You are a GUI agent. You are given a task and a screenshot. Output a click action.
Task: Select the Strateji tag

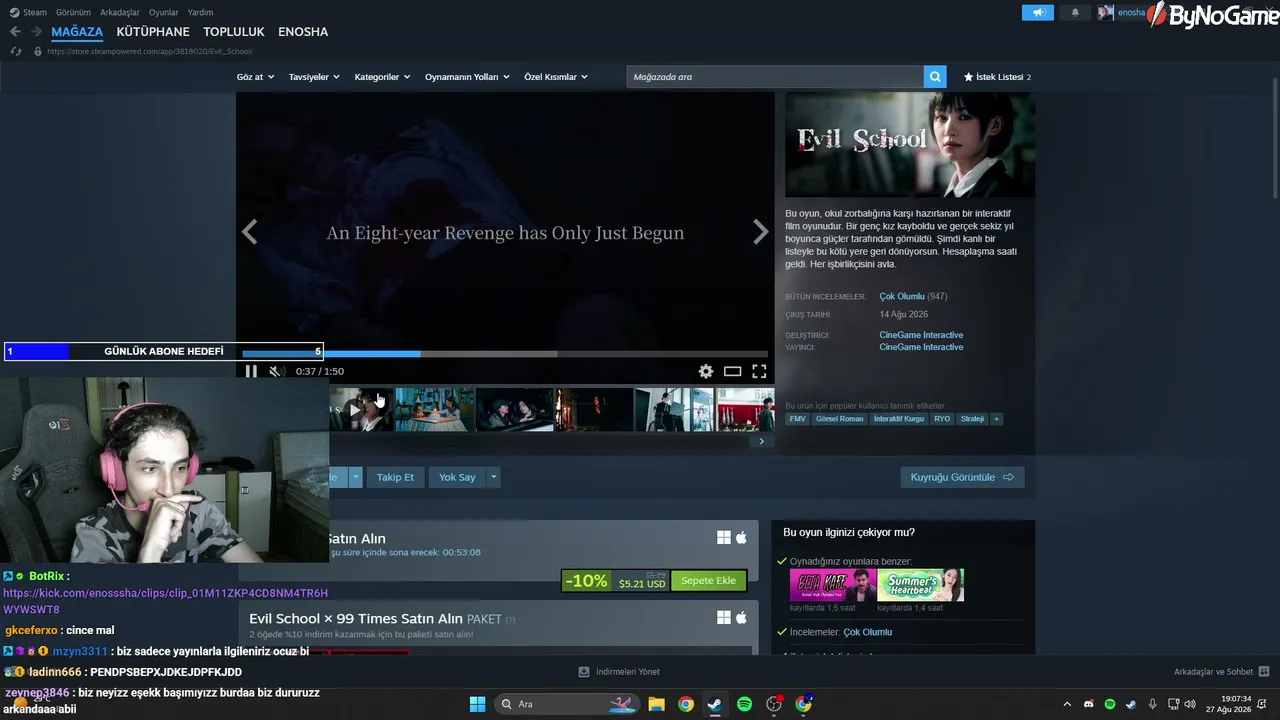pyautogui.click(x=972, y=419)
